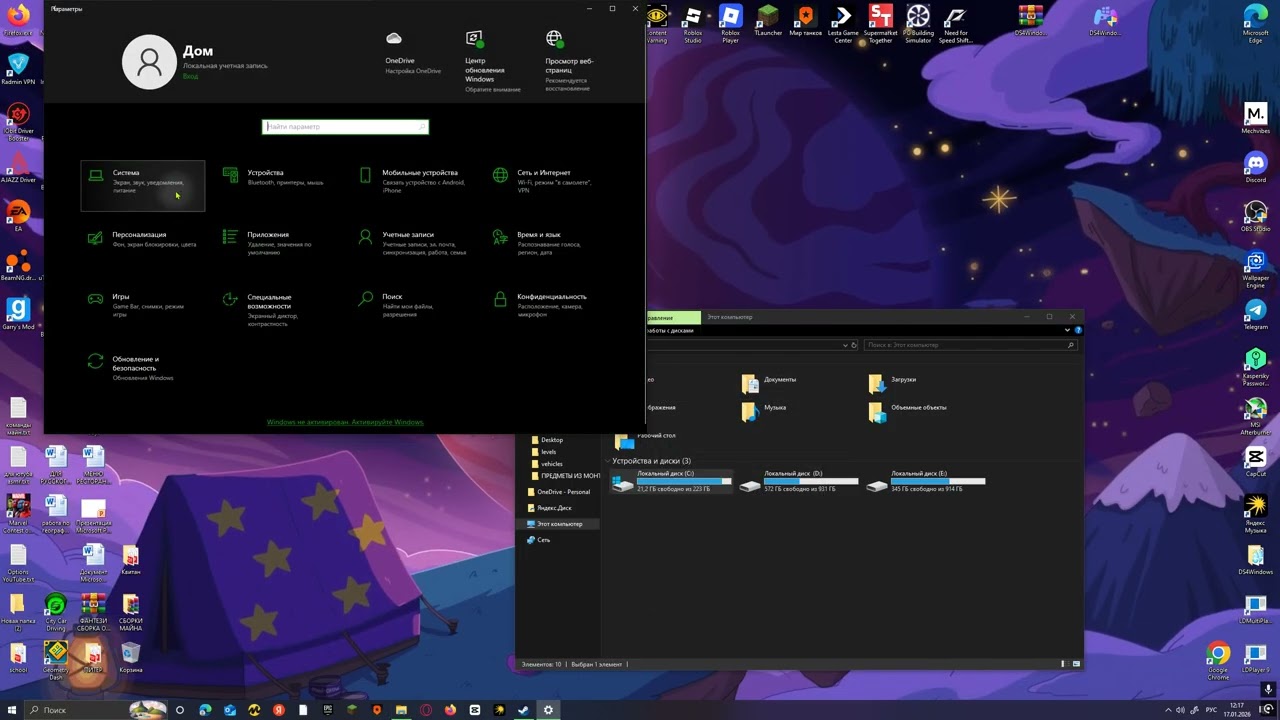Click the РУС language indicator
Image resolution: width=1280 pixels, height=720 pixels.
coord(1211,710)
